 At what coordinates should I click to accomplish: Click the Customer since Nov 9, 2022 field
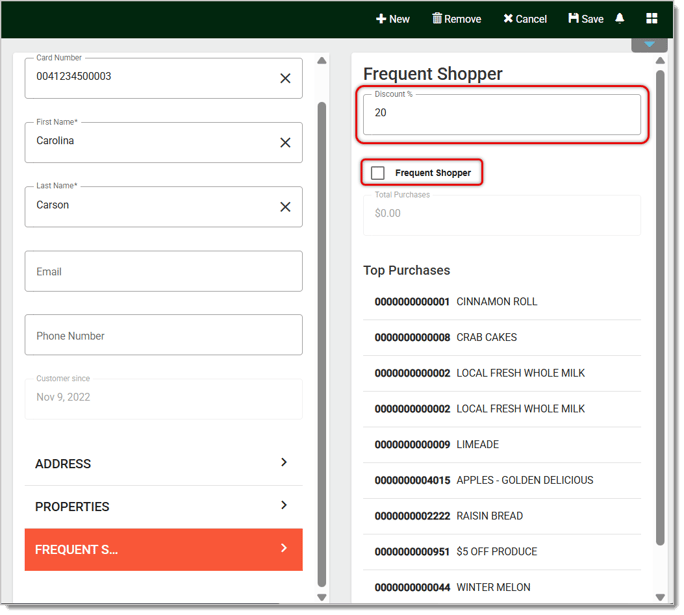[164, 399]
